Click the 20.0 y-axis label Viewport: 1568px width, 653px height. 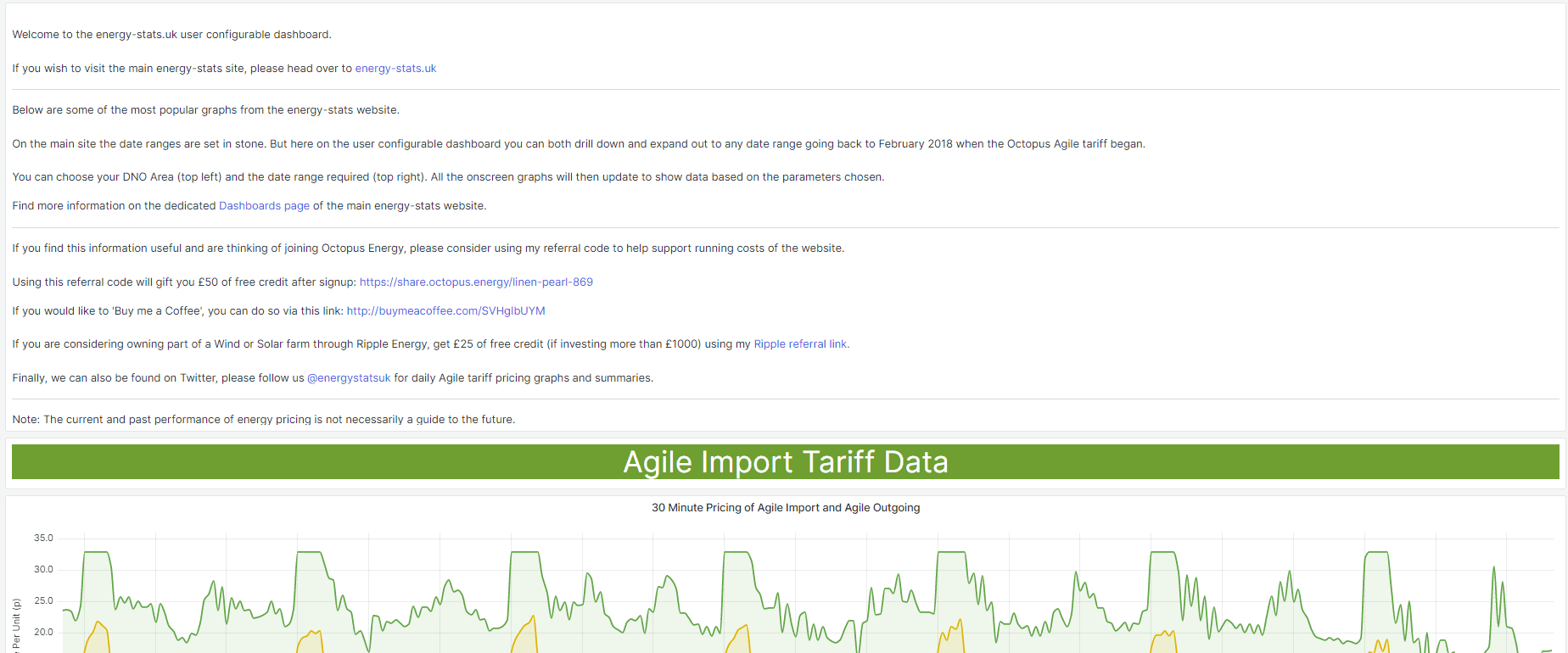43,633
